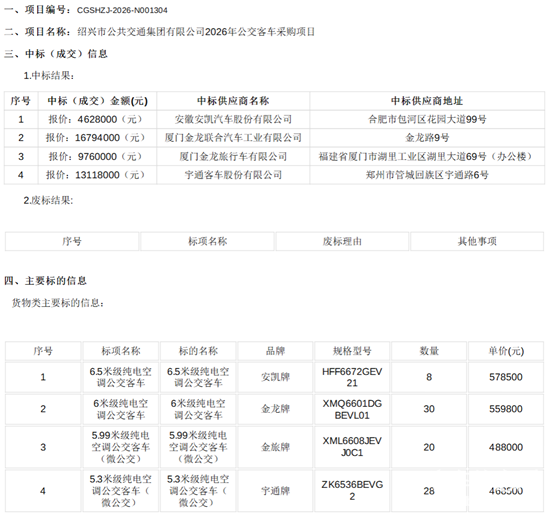Select address 郑州市管城回族区宇通路6号

[427, 175]
